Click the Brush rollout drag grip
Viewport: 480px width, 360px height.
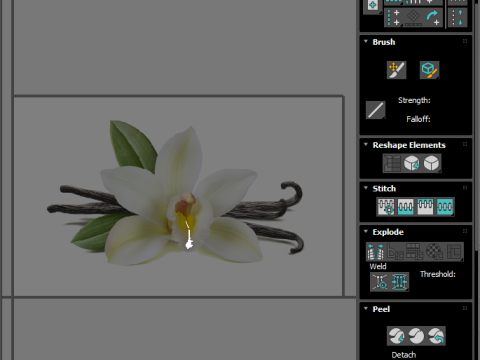coord(465,41)
